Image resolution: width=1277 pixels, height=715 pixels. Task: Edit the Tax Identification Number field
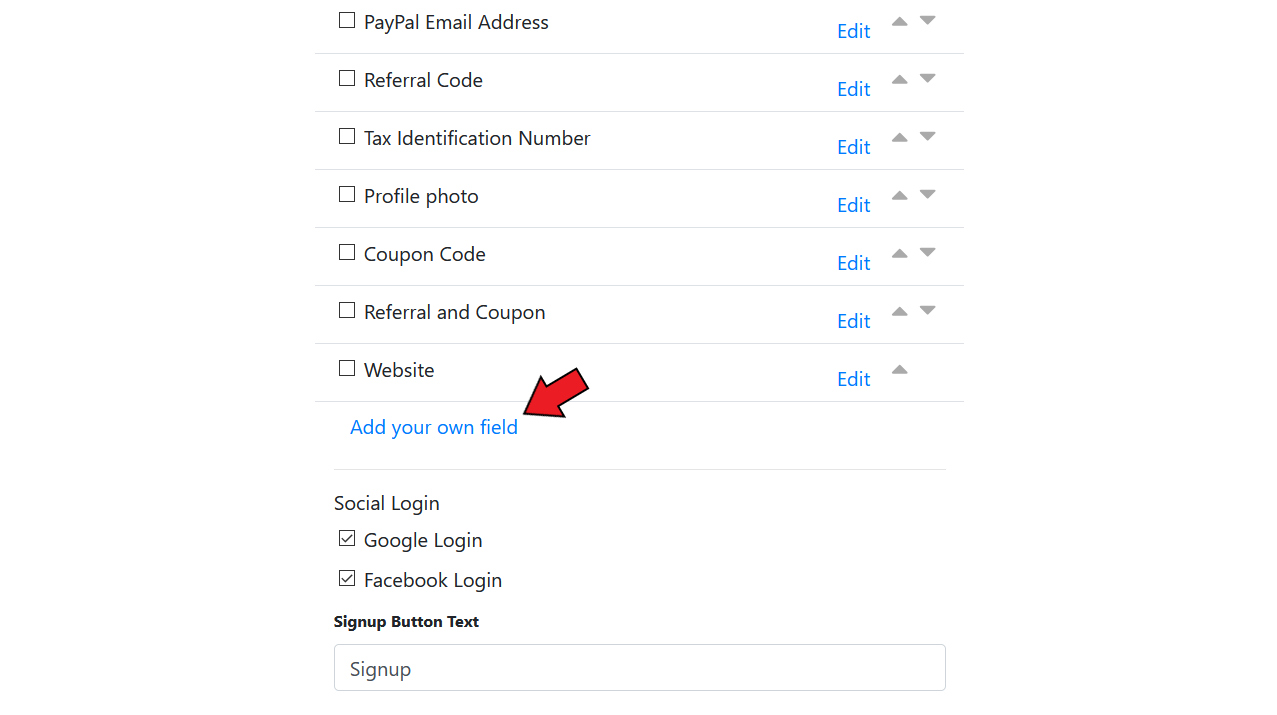(x=853, y=147)
